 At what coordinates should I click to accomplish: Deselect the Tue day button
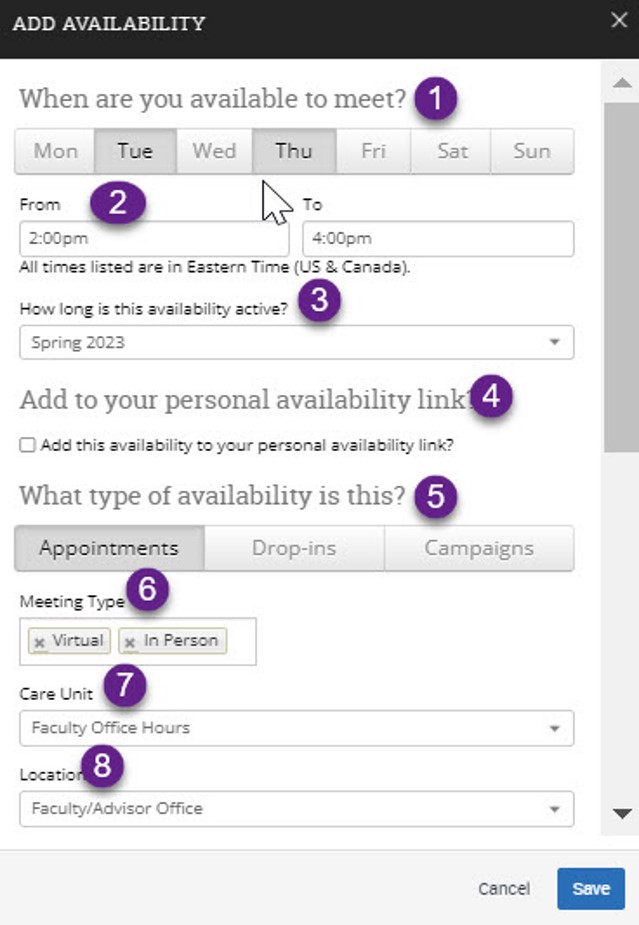(x=135, y=151)
